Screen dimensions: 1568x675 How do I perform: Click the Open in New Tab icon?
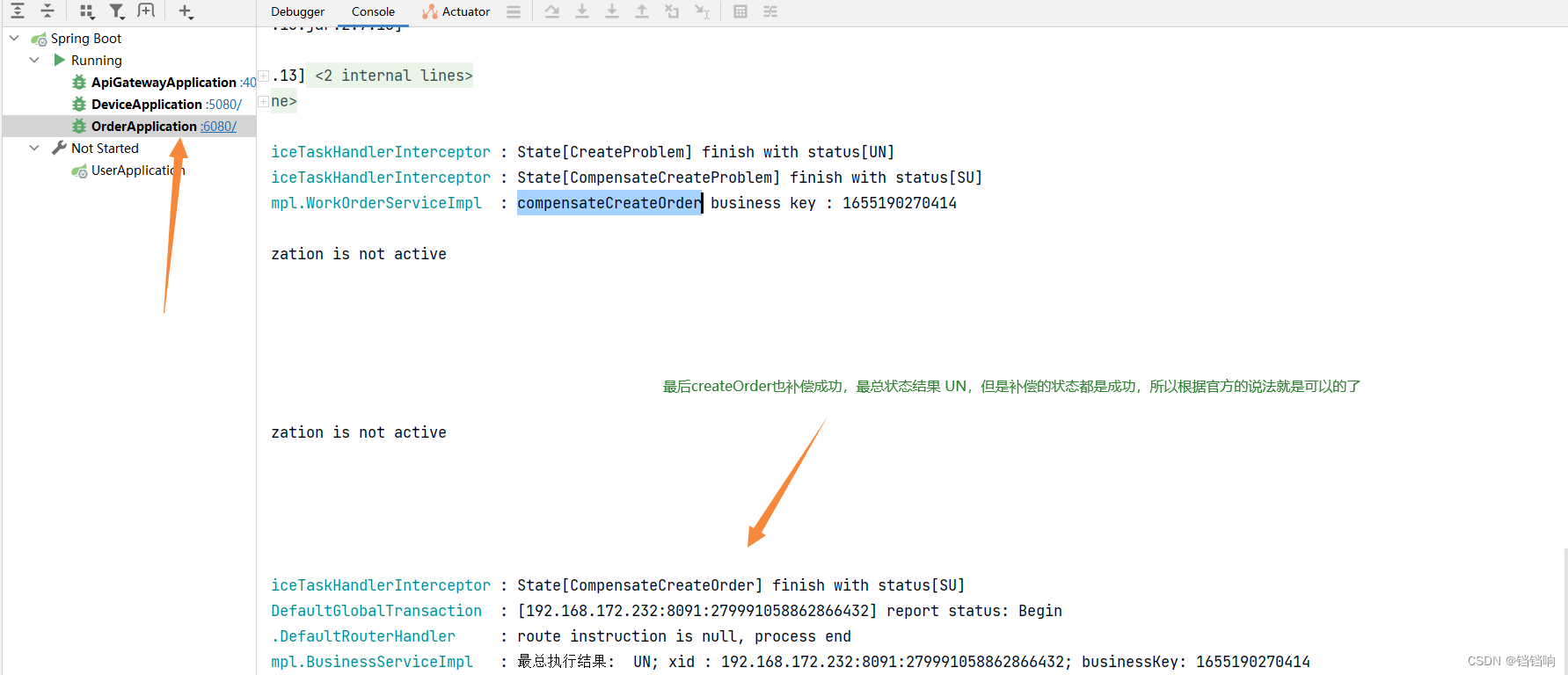tap(146, 11)
